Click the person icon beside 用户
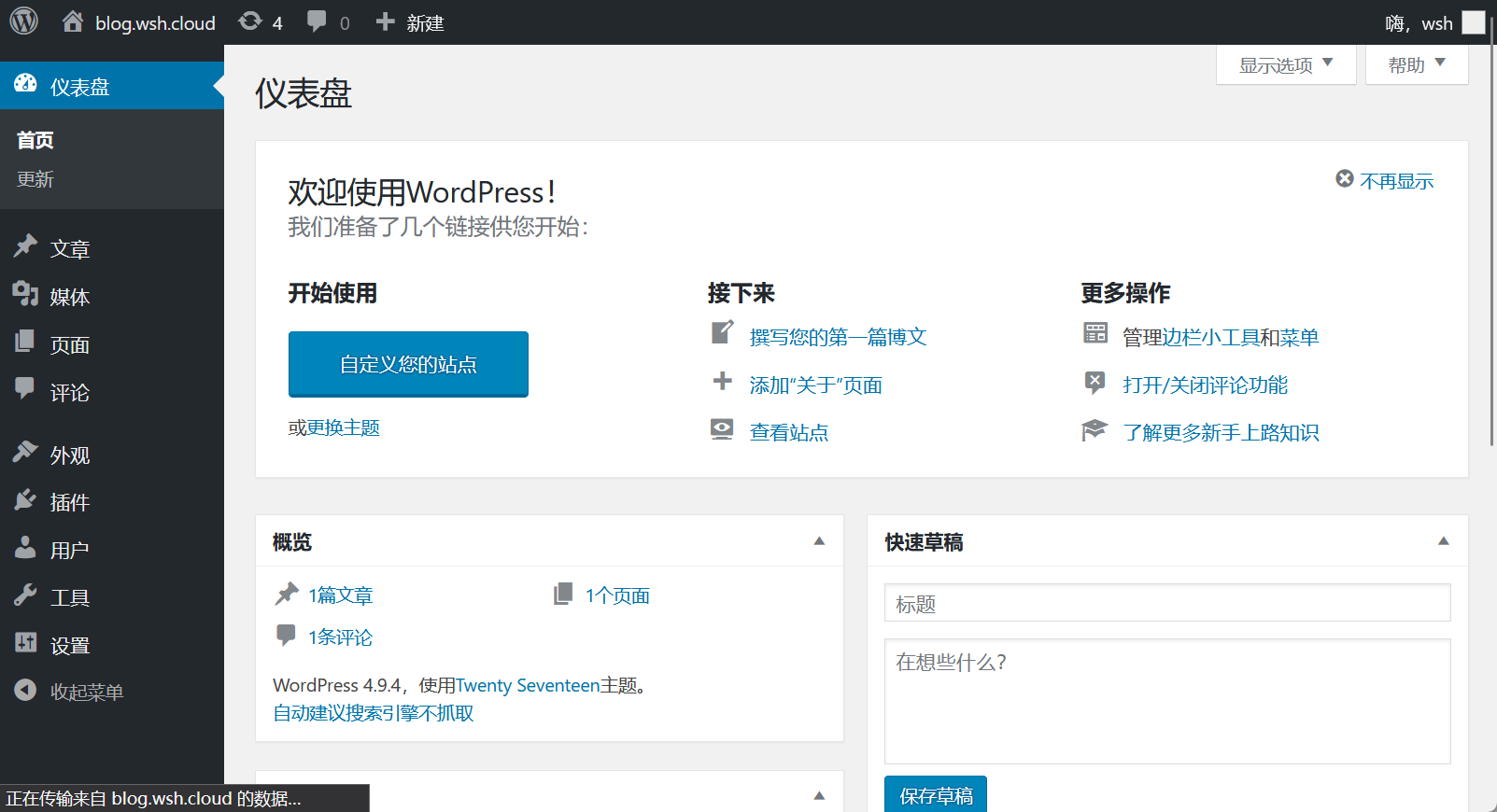1497x812 pixels. pos(25,547)
